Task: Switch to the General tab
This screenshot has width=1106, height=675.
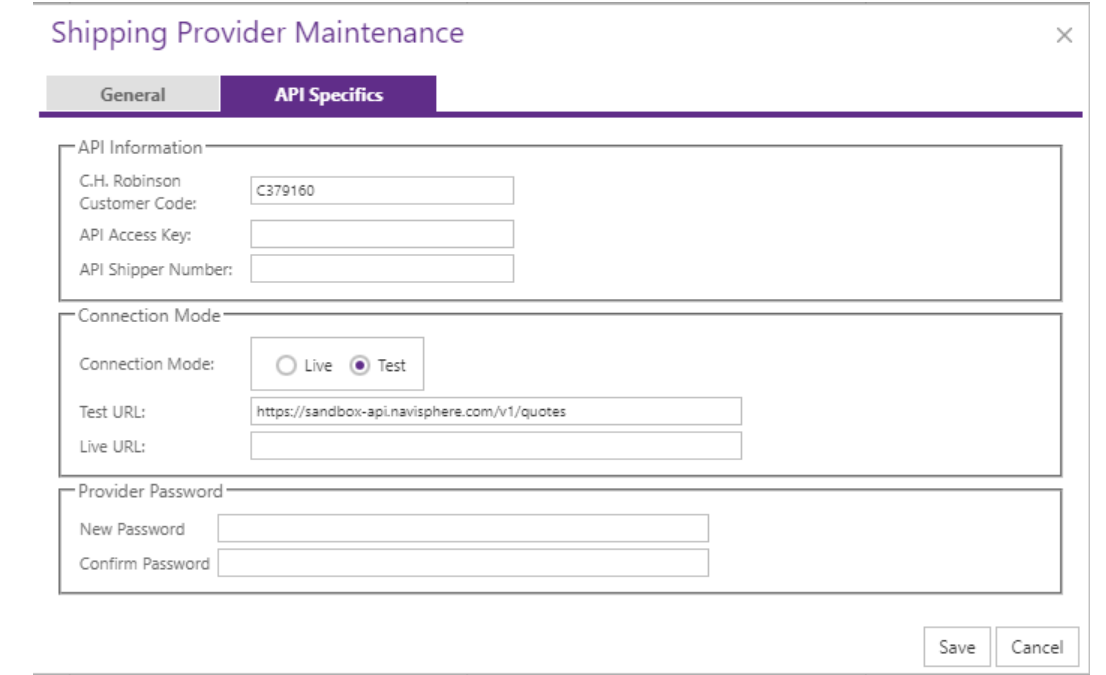Action: pos(132,95)
